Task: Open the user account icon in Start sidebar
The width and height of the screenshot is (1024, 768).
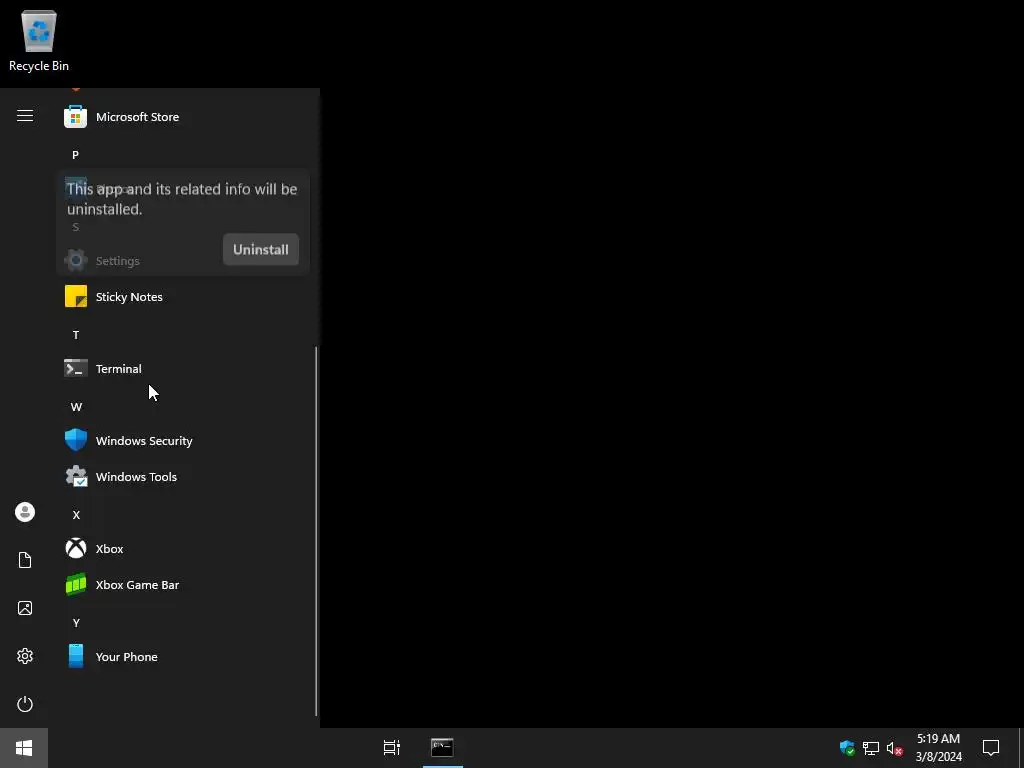Action: tap(25, 512)
